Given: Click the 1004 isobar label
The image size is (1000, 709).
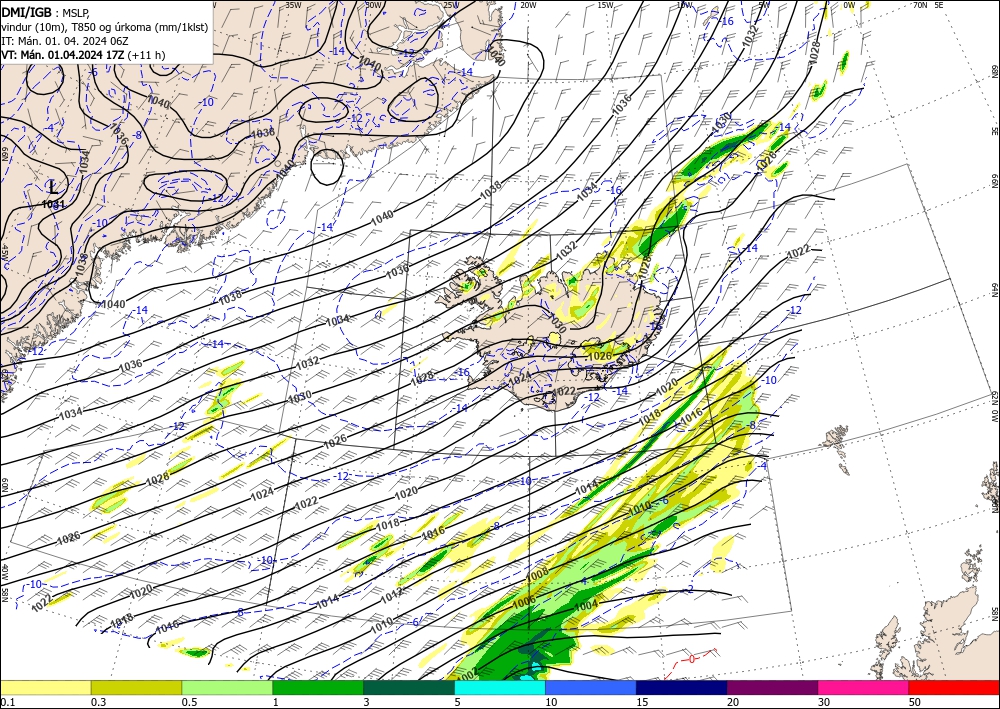Looking at the screenshot, I should click(x=585, y=604).
